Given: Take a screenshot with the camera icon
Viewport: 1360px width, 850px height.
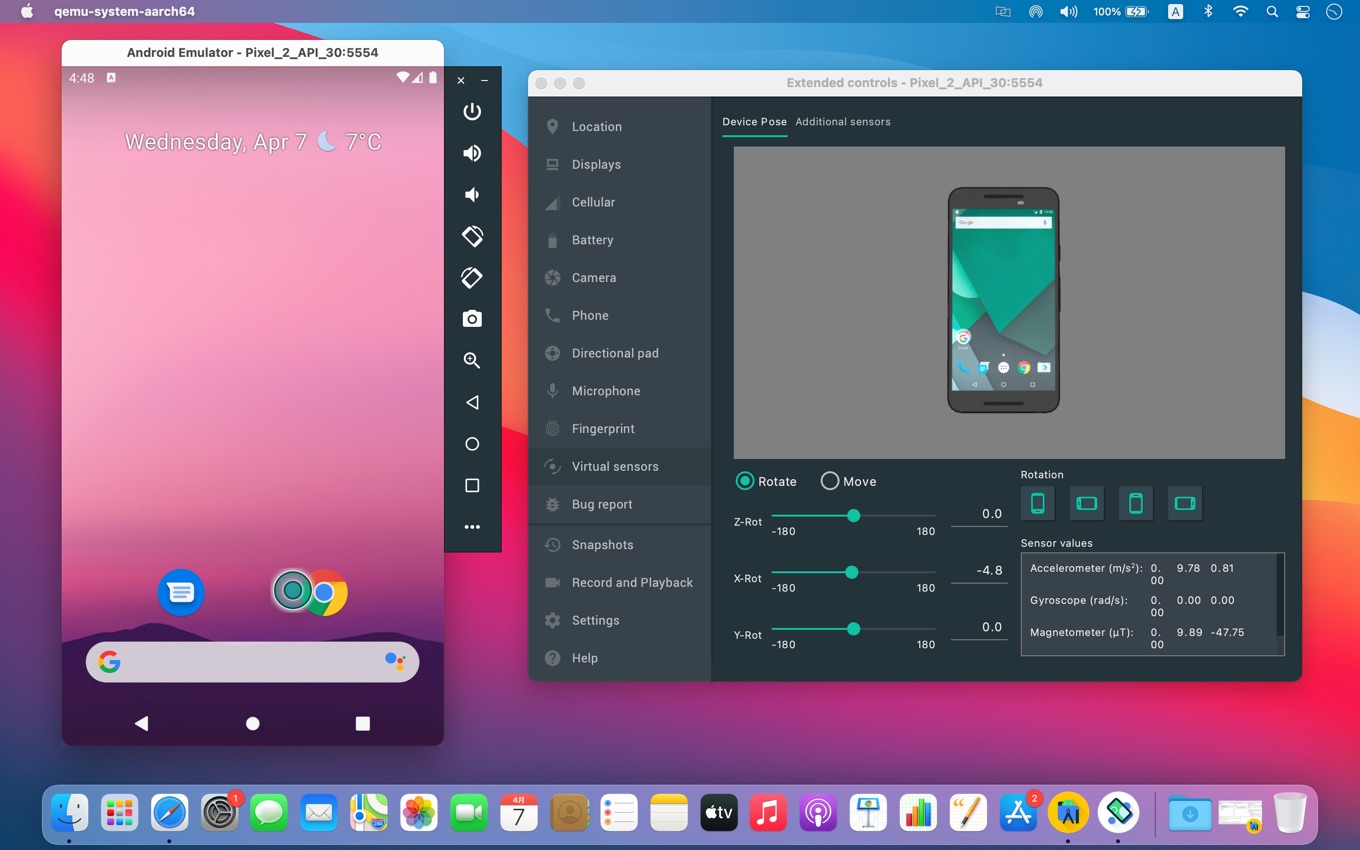Looking at the screenshot, I should click(x=472, y=319).
